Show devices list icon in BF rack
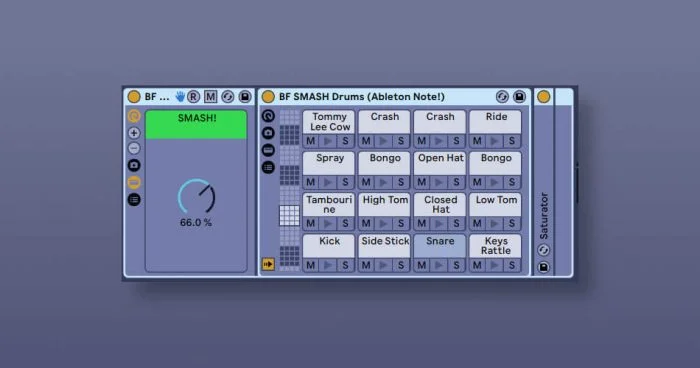Screen dimensions: 700x368 click(134, 200)
